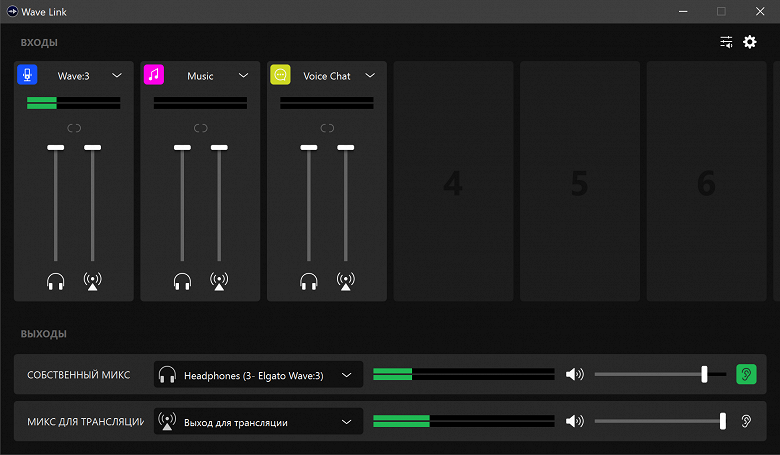This screenshot has width=780, height=455.
Task: Click the Voice Chat channel name
Action: click(327, 76)
